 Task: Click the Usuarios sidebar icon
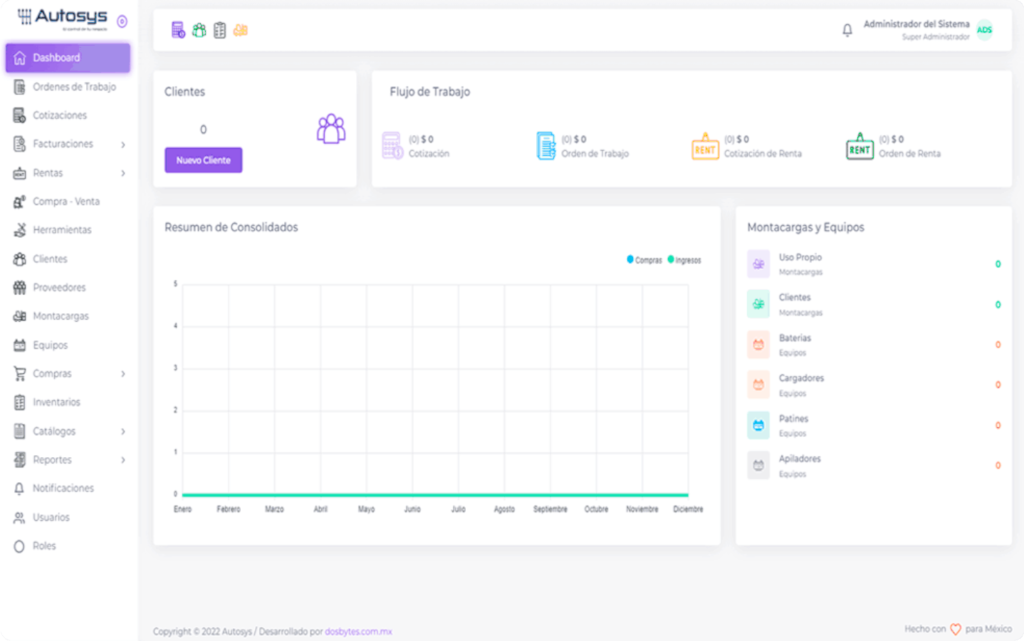(20, 518)
